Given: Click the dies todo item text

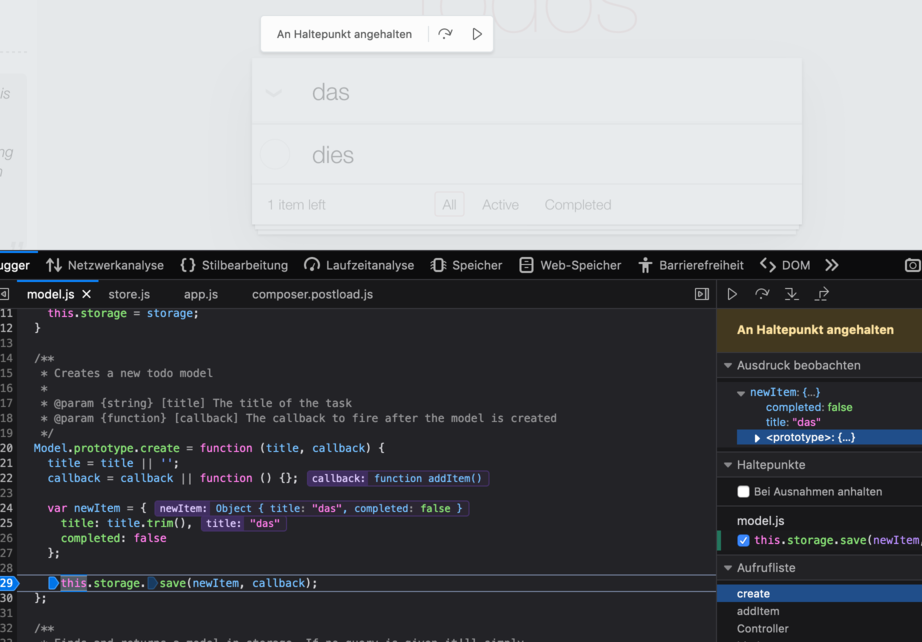Looking at the screenshot, I should (333, 155).
